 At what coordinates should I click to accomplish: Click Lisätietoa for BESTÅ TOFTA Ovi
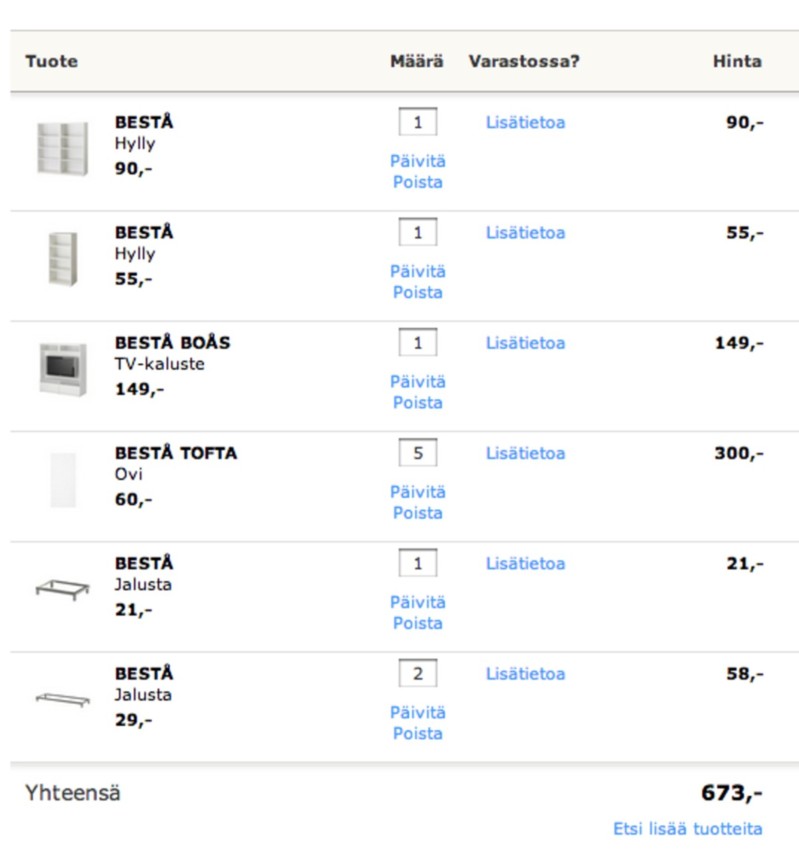[525, 453]
